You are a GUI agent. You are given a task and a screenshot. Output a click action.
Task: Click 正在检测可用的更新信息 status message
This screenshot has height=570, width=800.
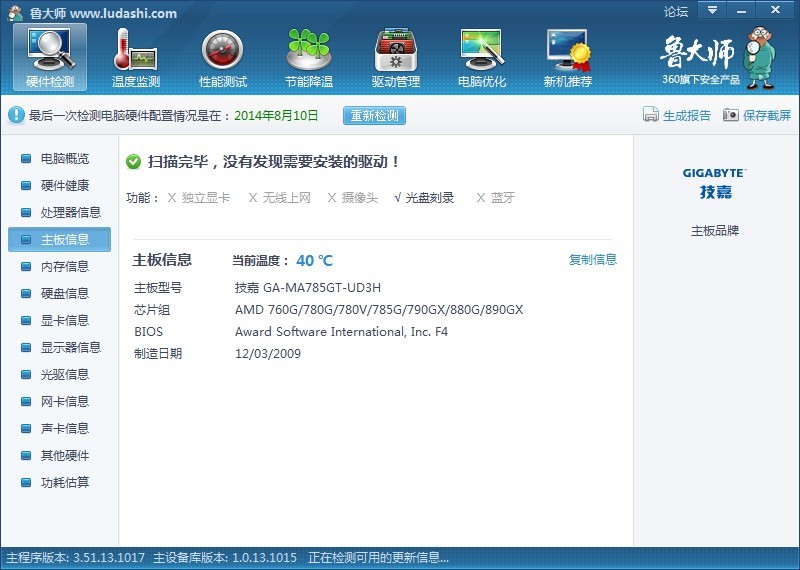(379, 558)
